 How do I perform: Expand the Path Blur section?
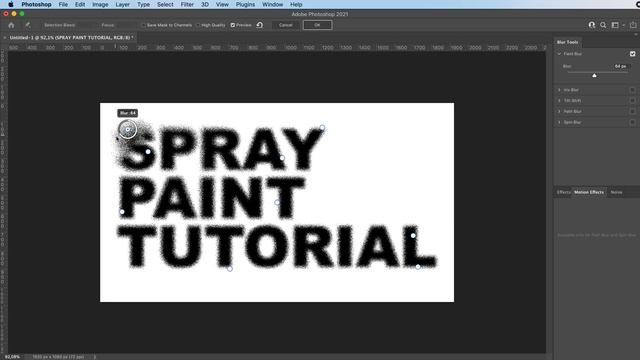559,111
